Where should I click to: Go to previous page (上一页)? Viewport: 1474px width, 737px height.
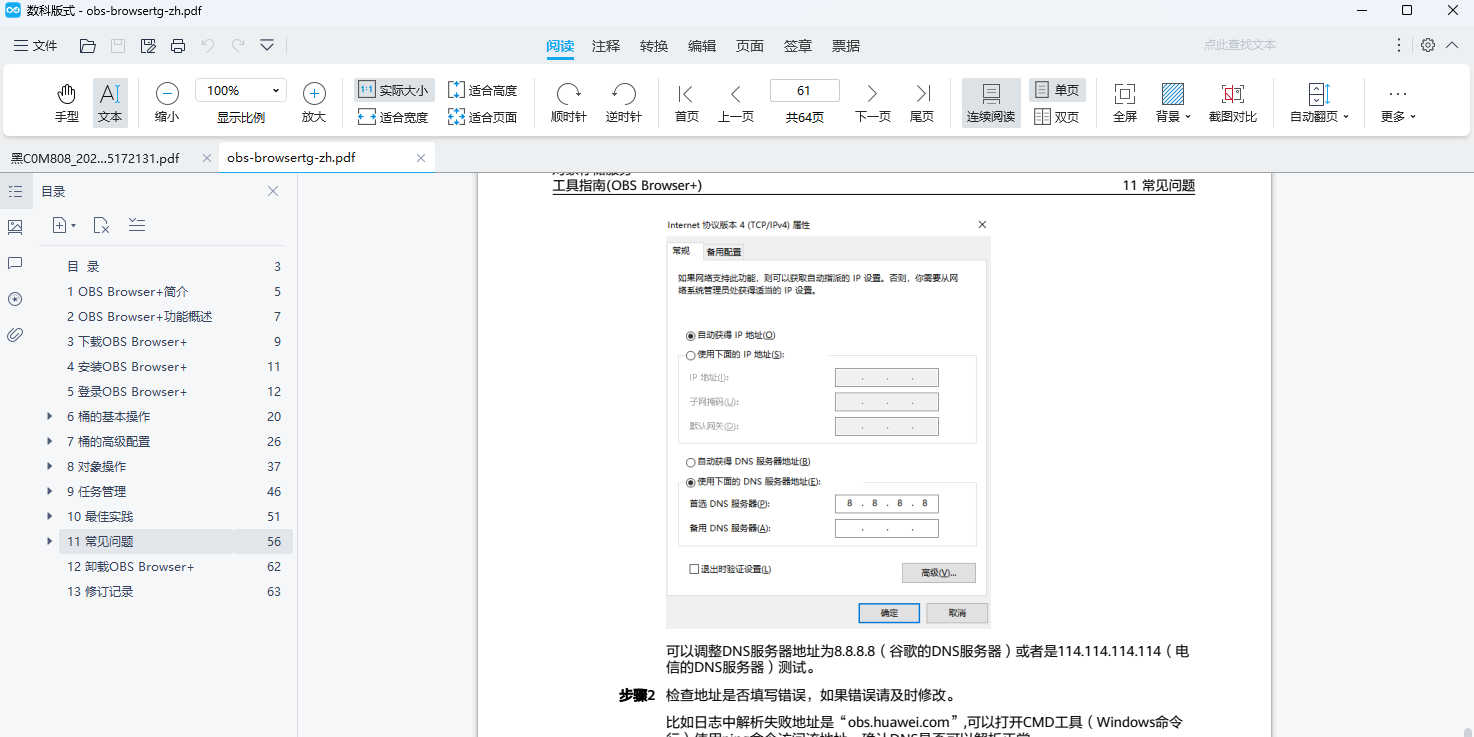[x=735, y=103]
